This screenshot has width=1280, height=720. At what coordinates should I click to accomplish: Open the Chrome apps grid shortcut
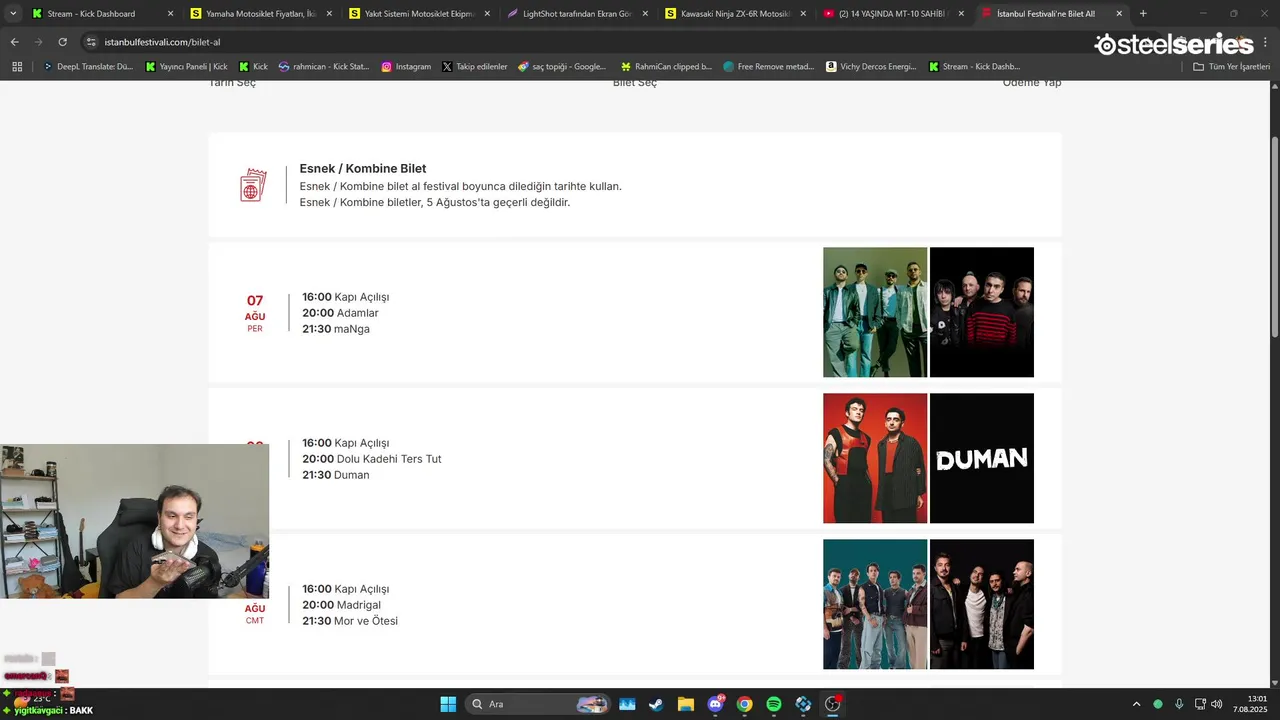[x=16, y=67]
